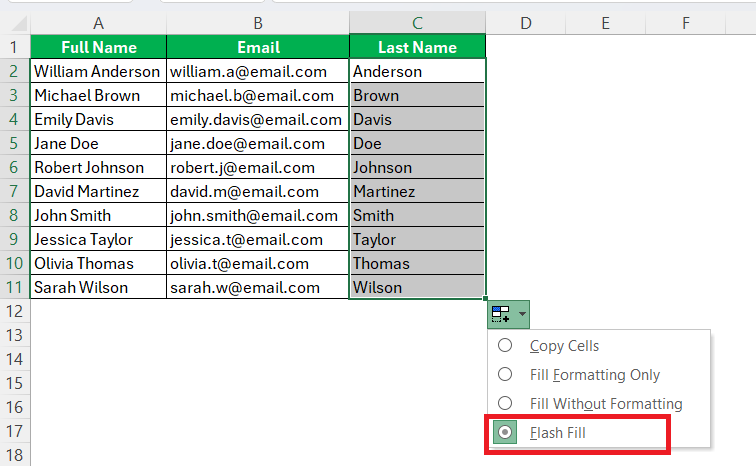
Task: Click the Brown cell in column C
Action: coord(418,95)
